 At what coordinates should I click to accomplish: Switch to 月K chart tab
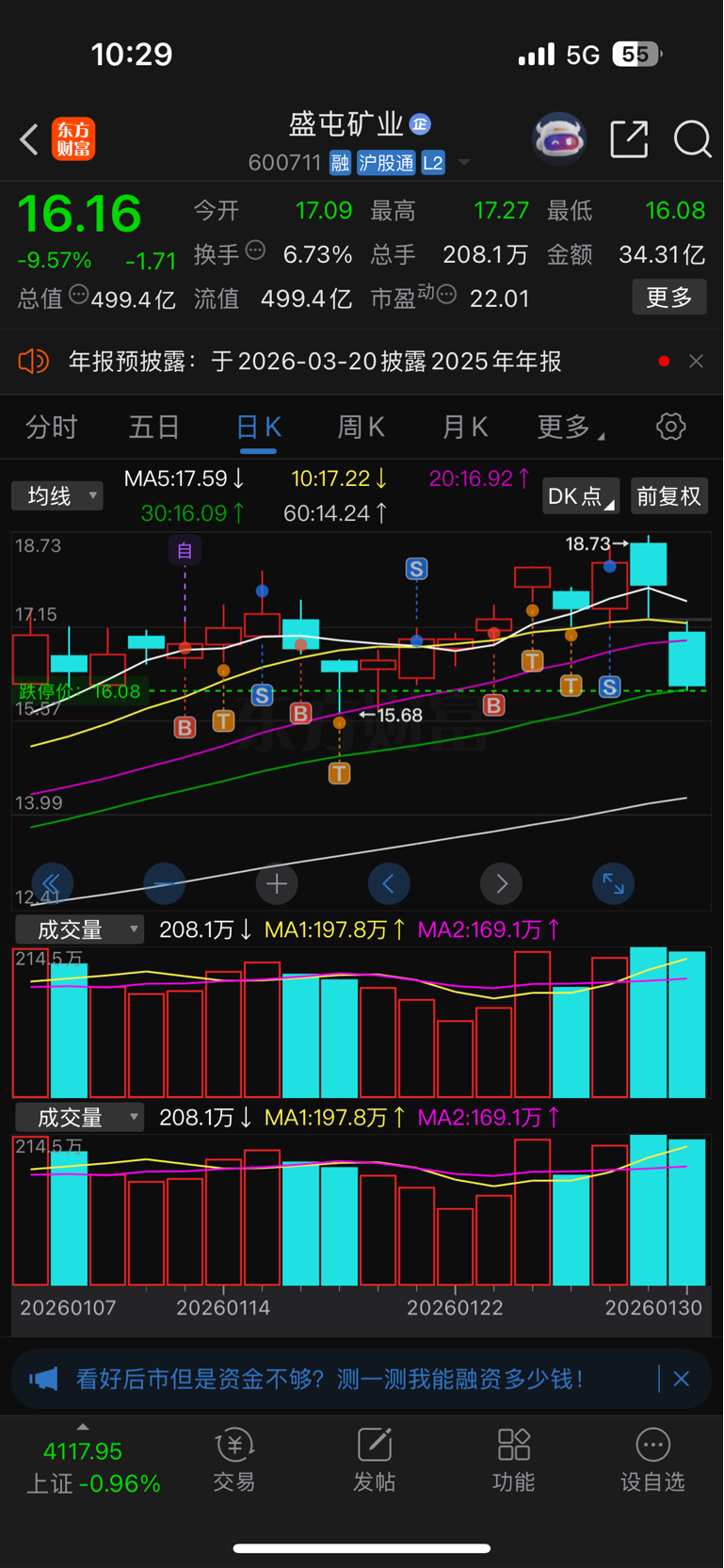[x=464, y=428]
